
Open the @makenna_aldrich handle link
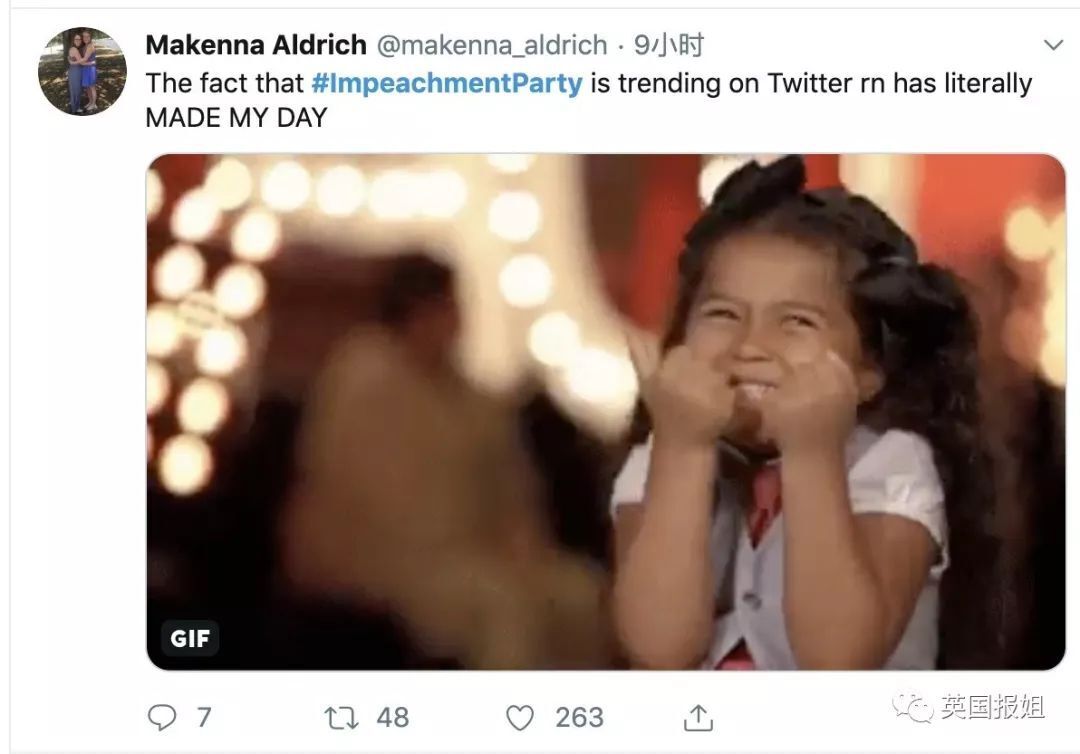point(491,45)
